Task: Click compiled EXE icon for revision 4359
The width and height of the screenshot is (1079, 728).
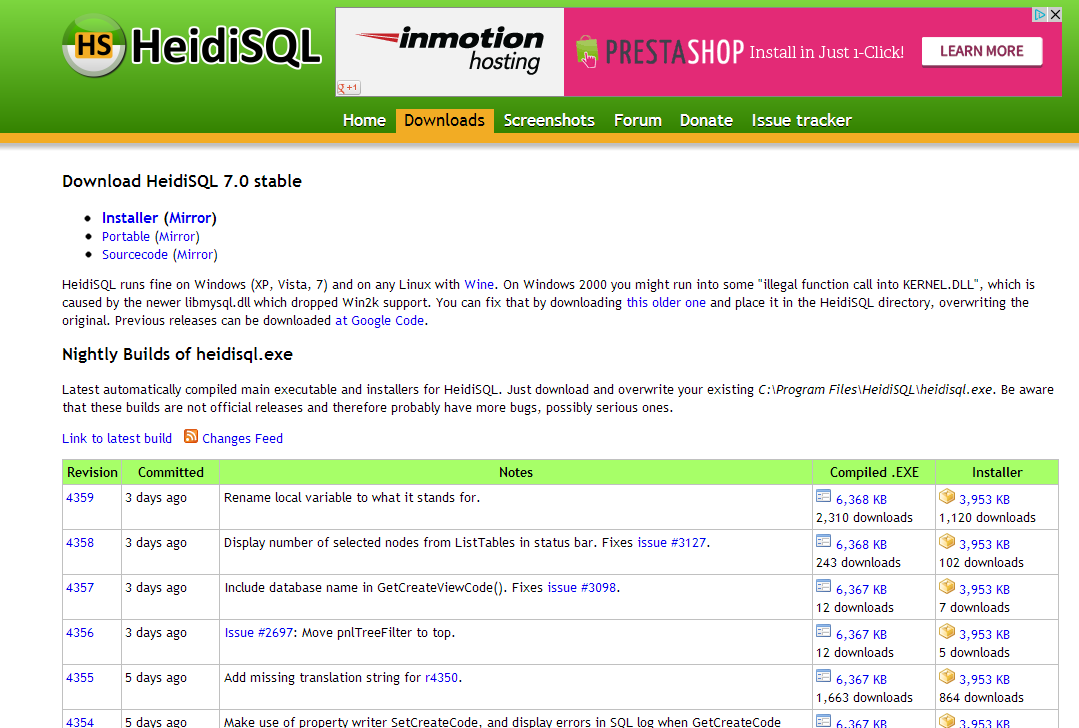Action: pyautogui.click(x=824, y=497)
